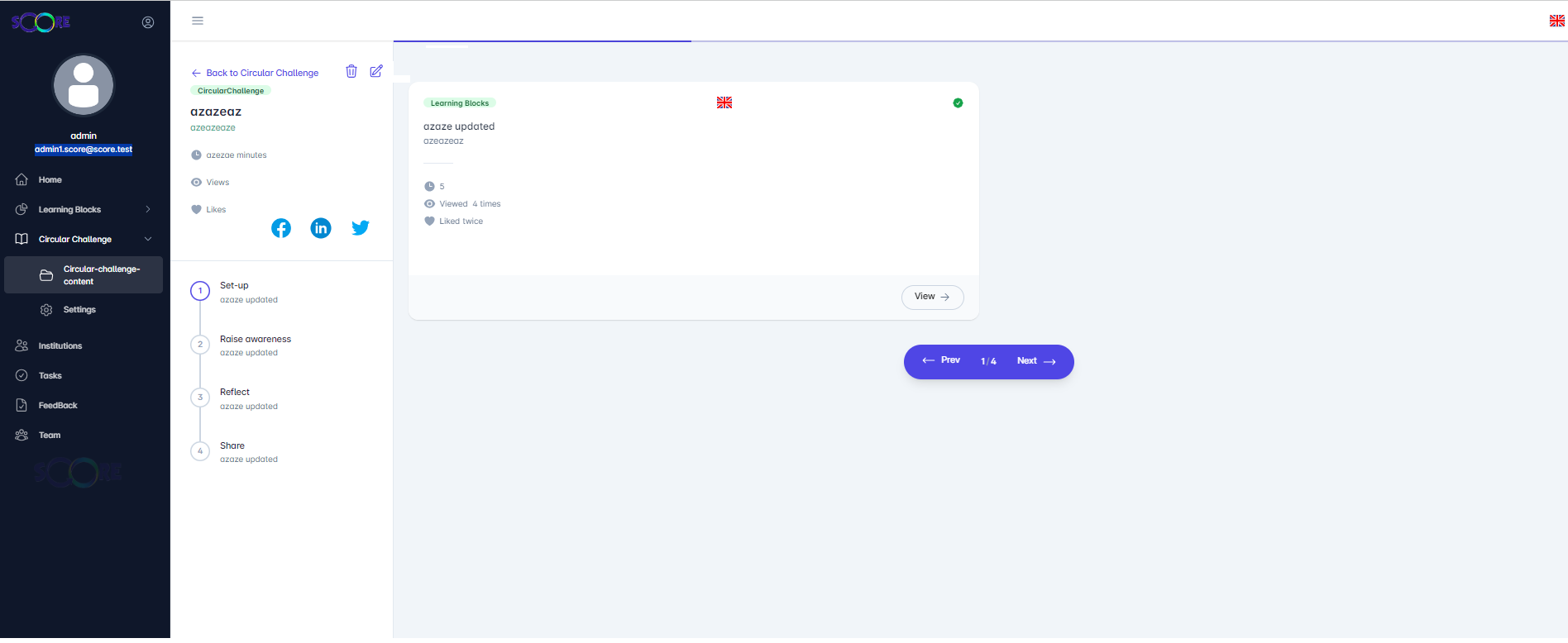Click the UK flag language icon top right
The height and width of the screenshot is (643, 1568).
(1556, 21)
